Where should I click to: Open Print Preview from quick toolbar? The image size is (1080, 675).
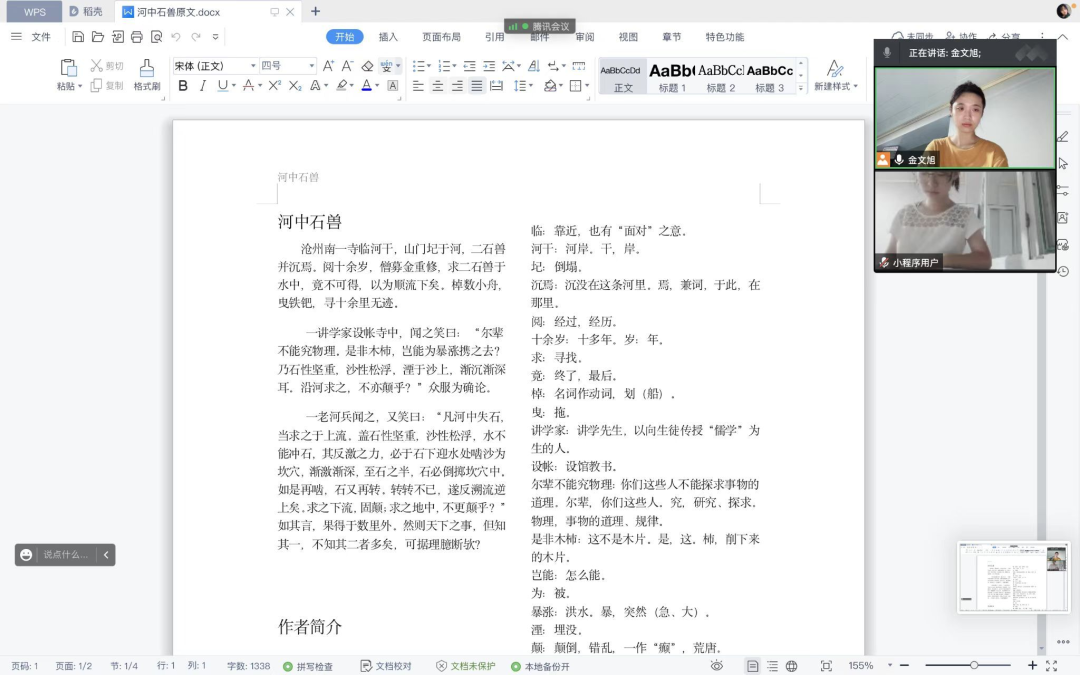pos(156,37)
